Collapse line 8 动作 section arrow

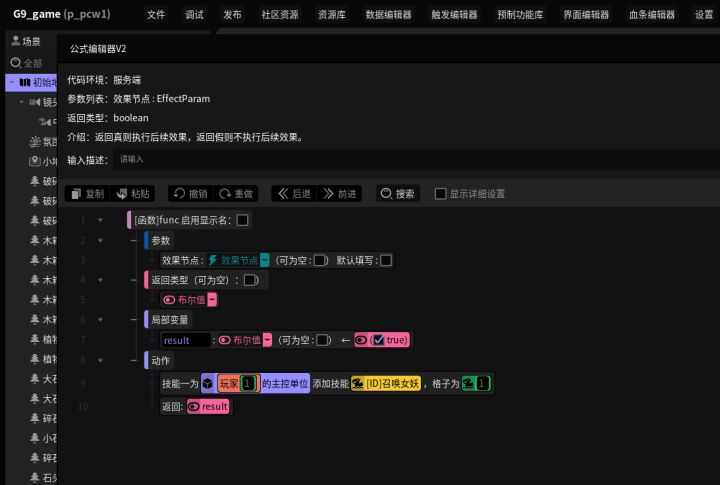(100, 361)
